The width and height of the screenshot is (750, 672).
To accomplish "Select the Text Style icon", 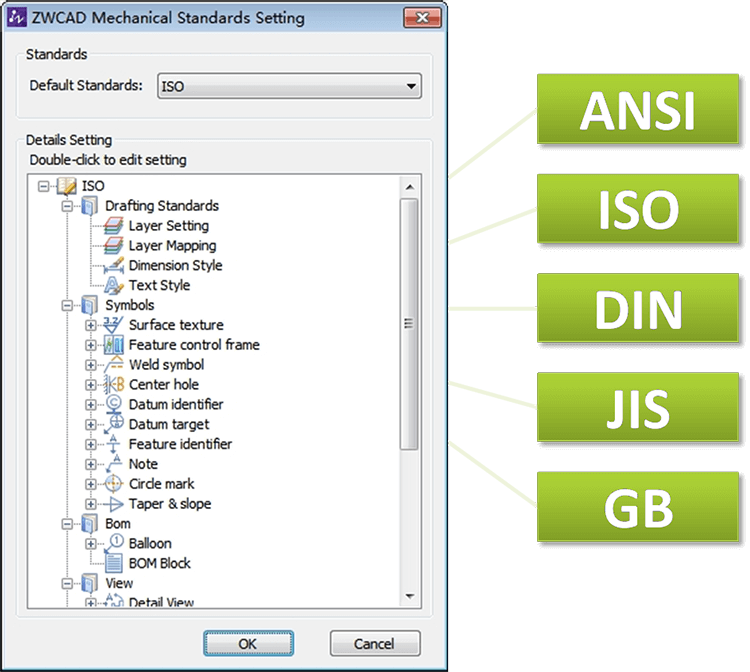I will point(113,285).
